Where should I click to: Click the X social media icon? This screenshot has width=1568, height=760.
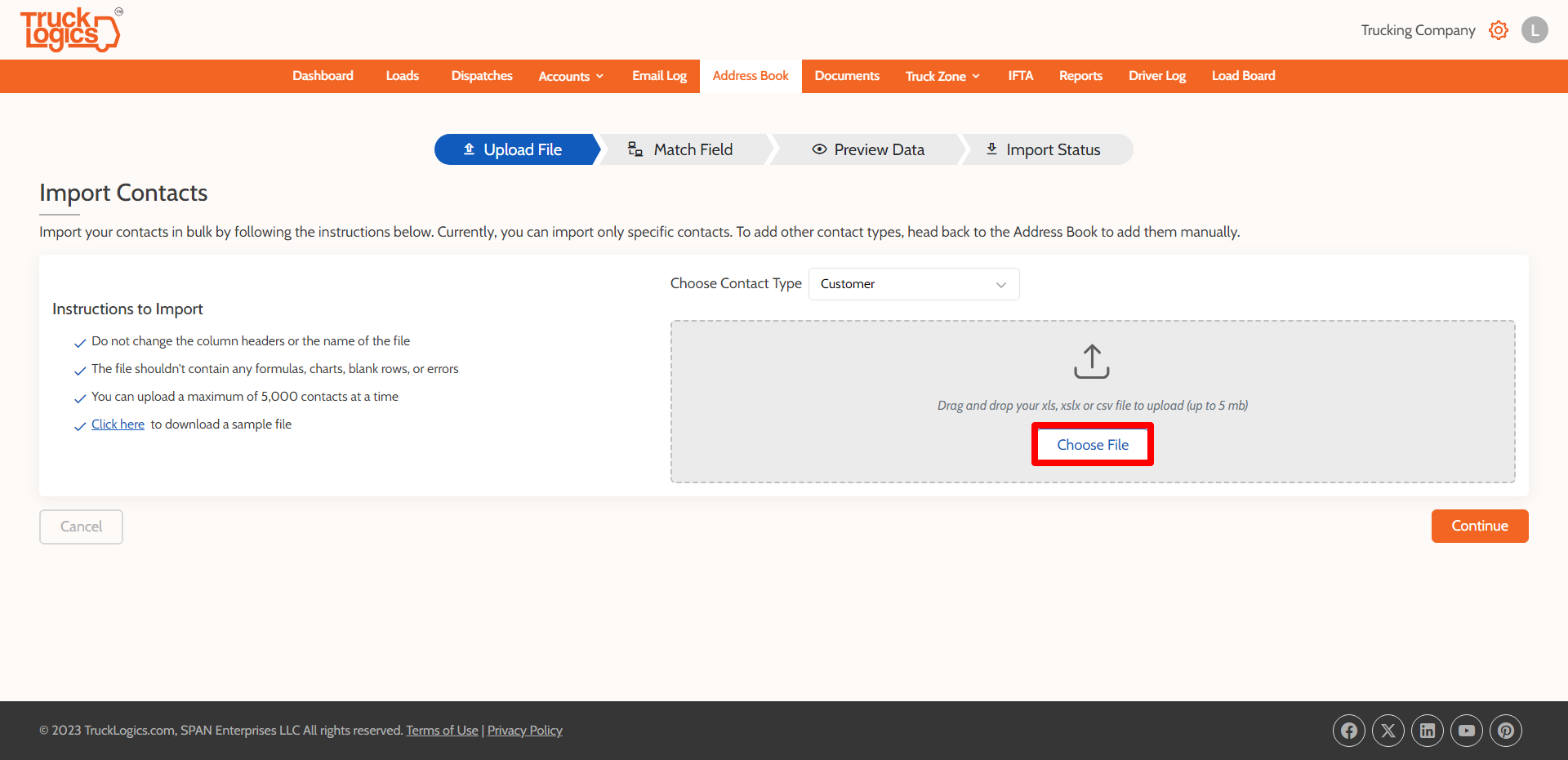1388,731
